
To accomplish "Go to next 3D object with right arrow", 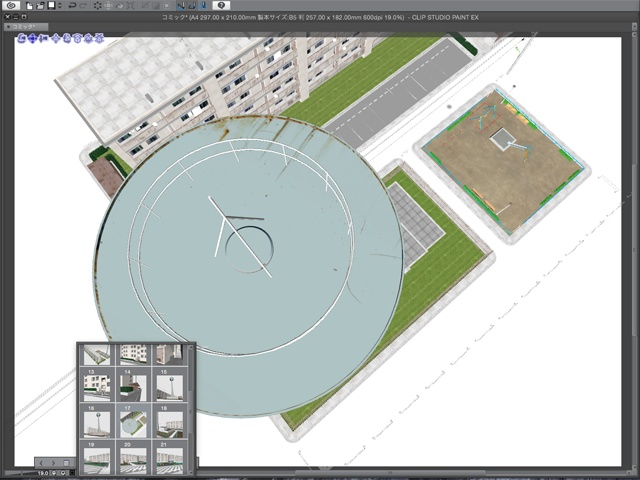I will [53, 463].
